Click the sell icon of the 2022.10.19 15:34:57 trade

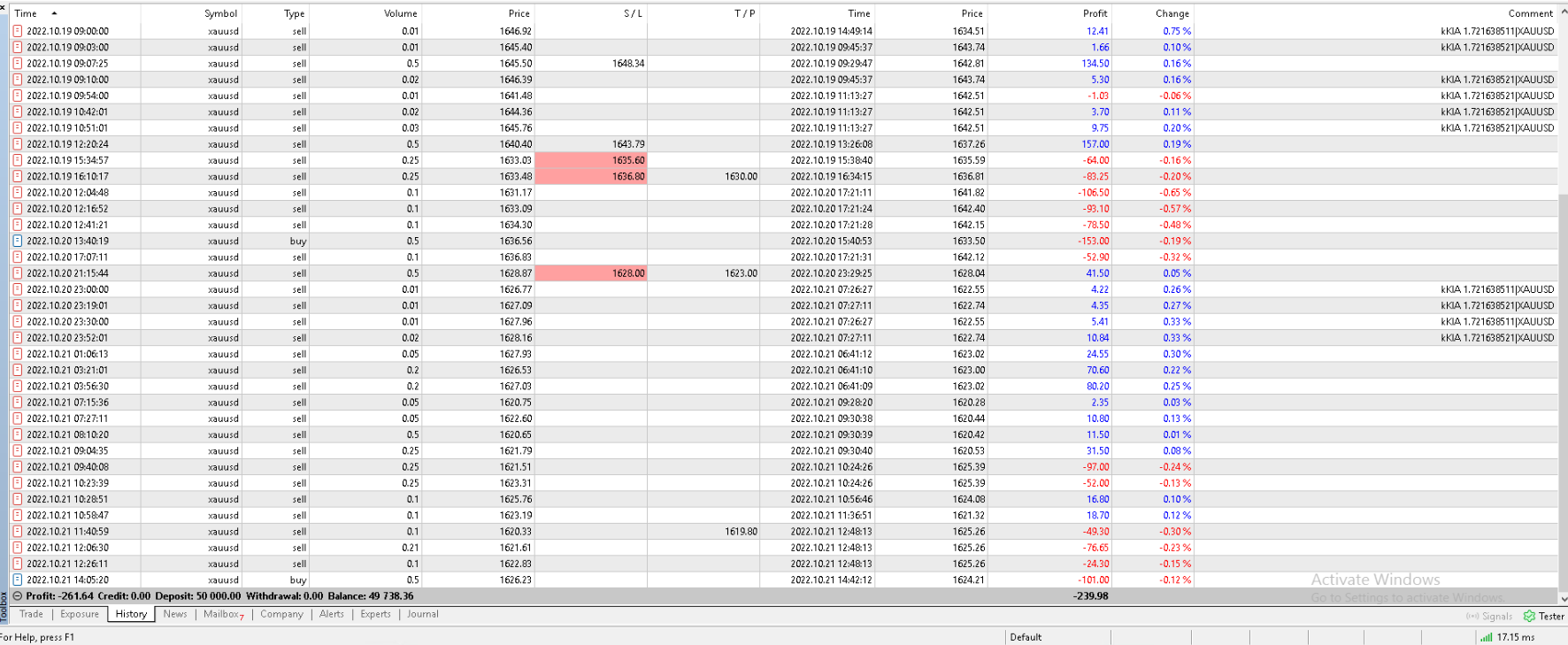(17, 160)
